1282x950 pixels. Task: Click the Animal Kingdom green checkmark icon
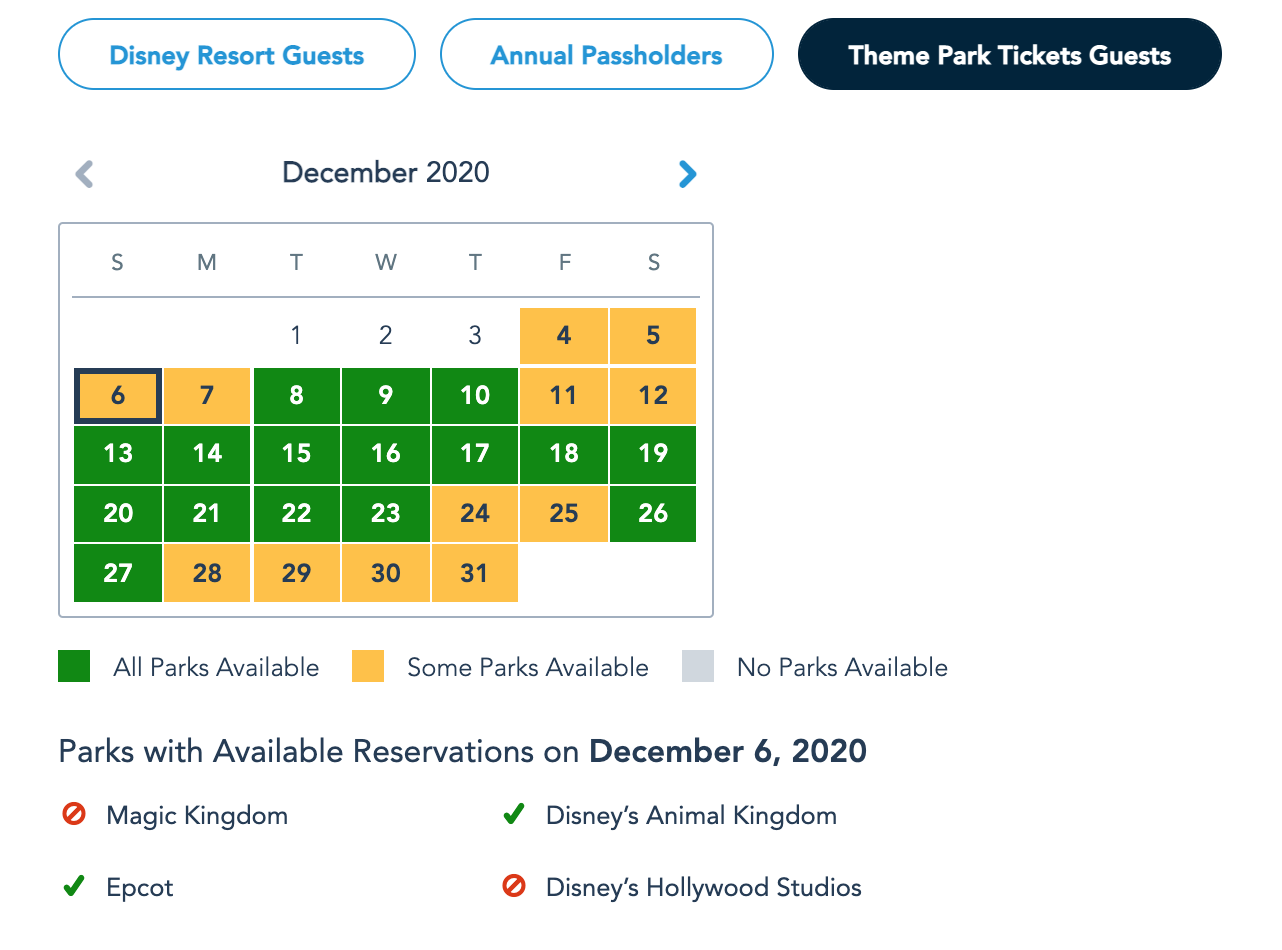pyautogui.click(x=513, y=815)
